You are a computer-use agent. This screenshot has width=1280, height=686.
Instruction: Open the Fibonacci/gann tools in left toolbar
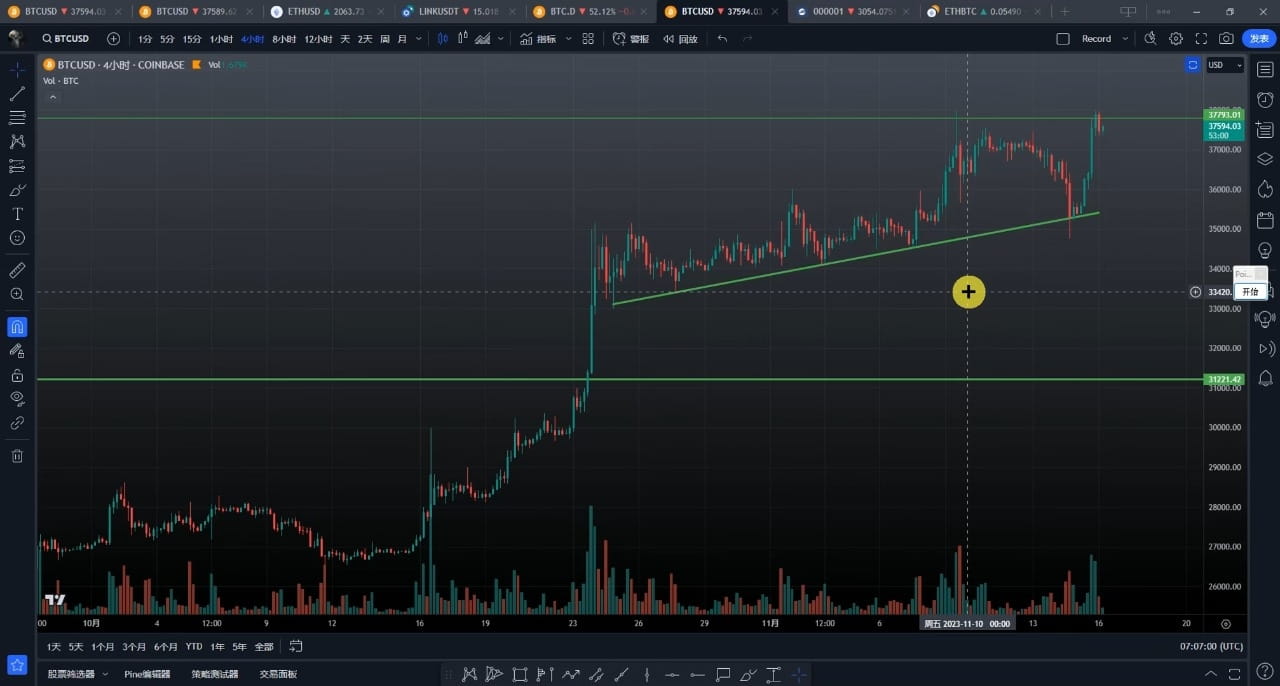tap(17, 118)
